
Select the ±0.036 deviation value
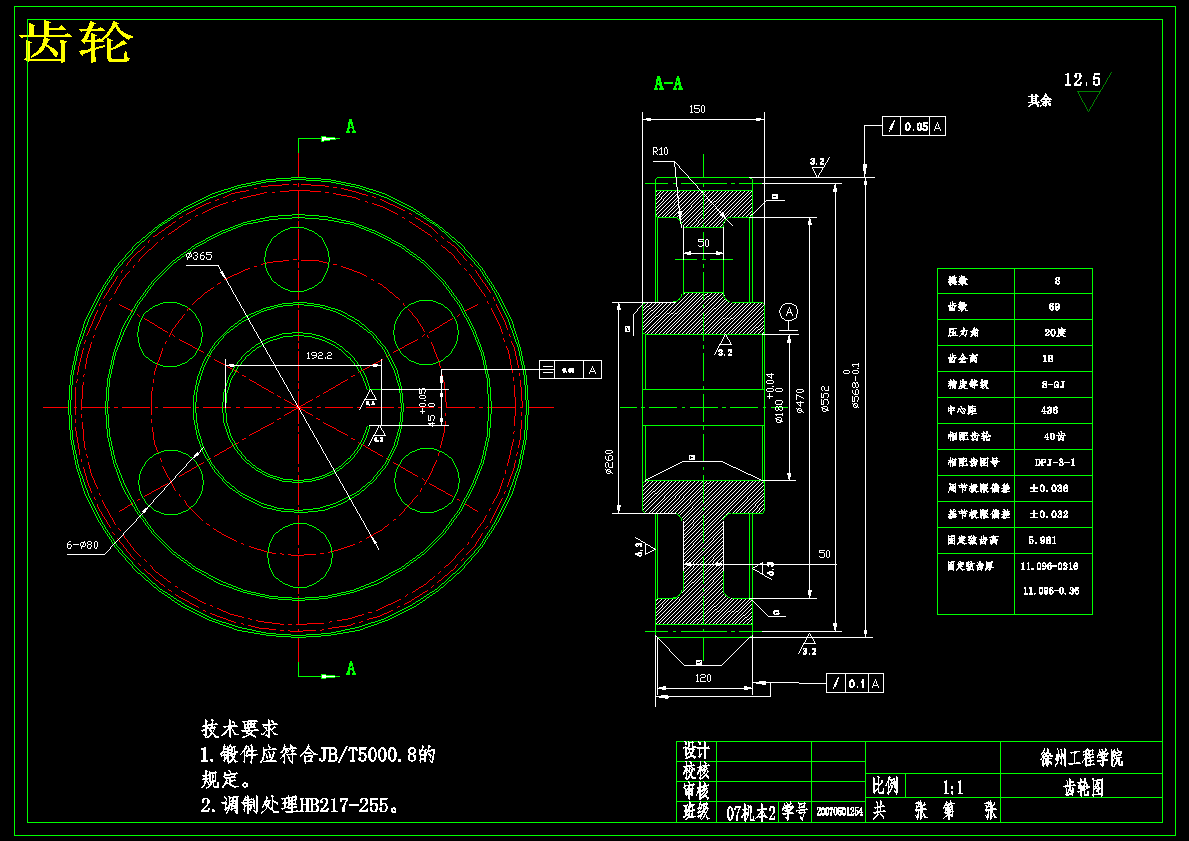[x=1049, y=488]
